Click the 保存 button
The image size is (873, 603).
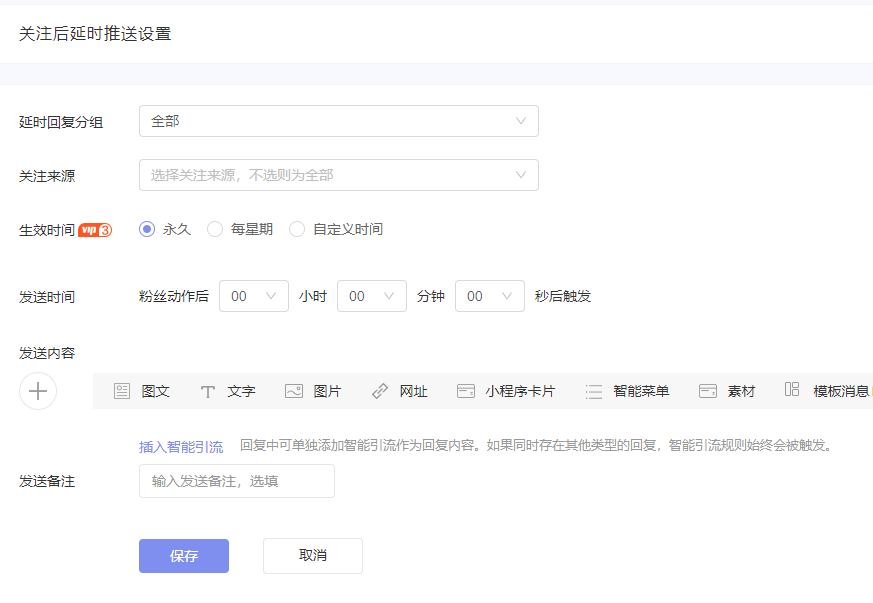click(x=184, y=556)
